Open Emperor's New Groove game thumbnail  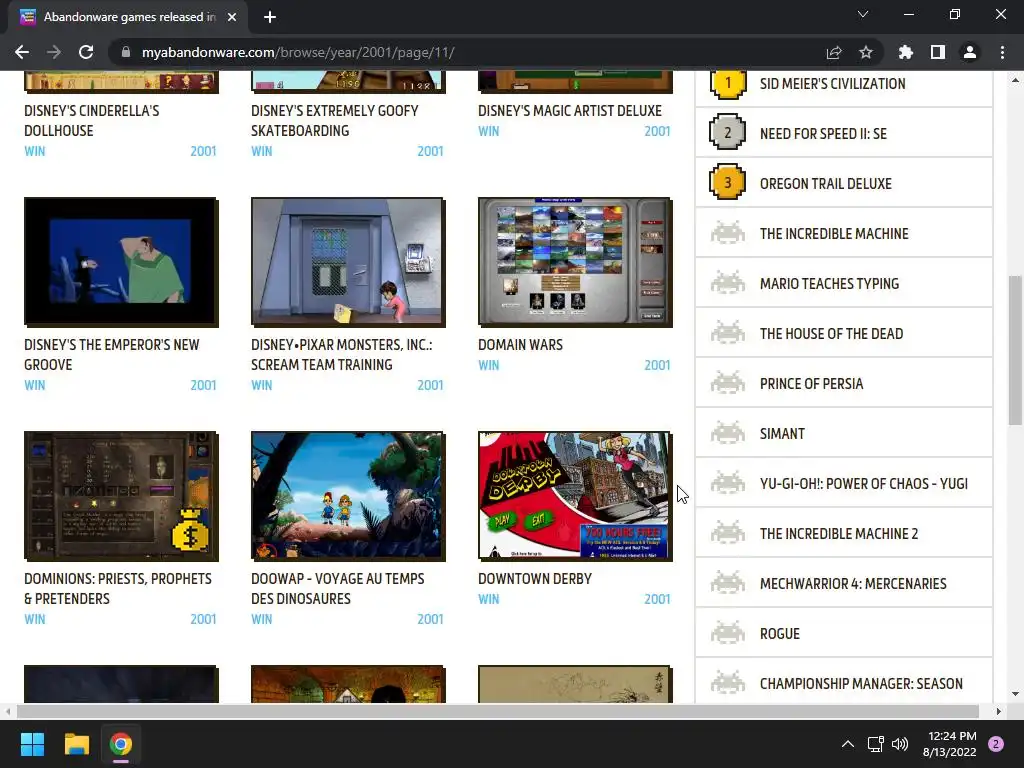pyautogui.click(x=121, y=262)
